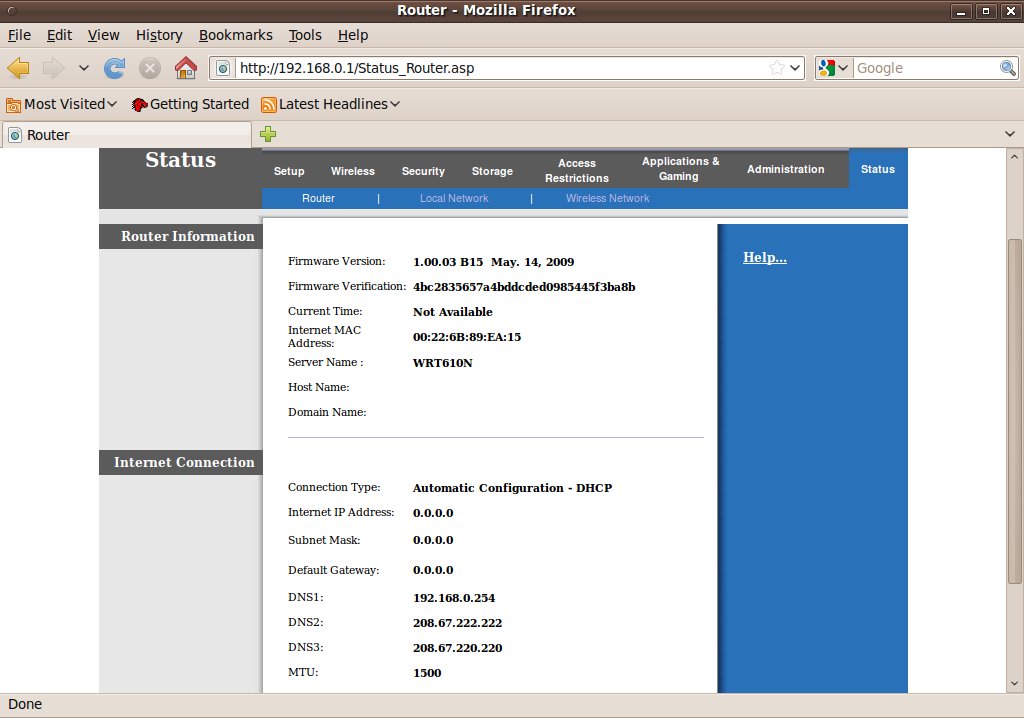Click the Help... link

pos(764,258)
